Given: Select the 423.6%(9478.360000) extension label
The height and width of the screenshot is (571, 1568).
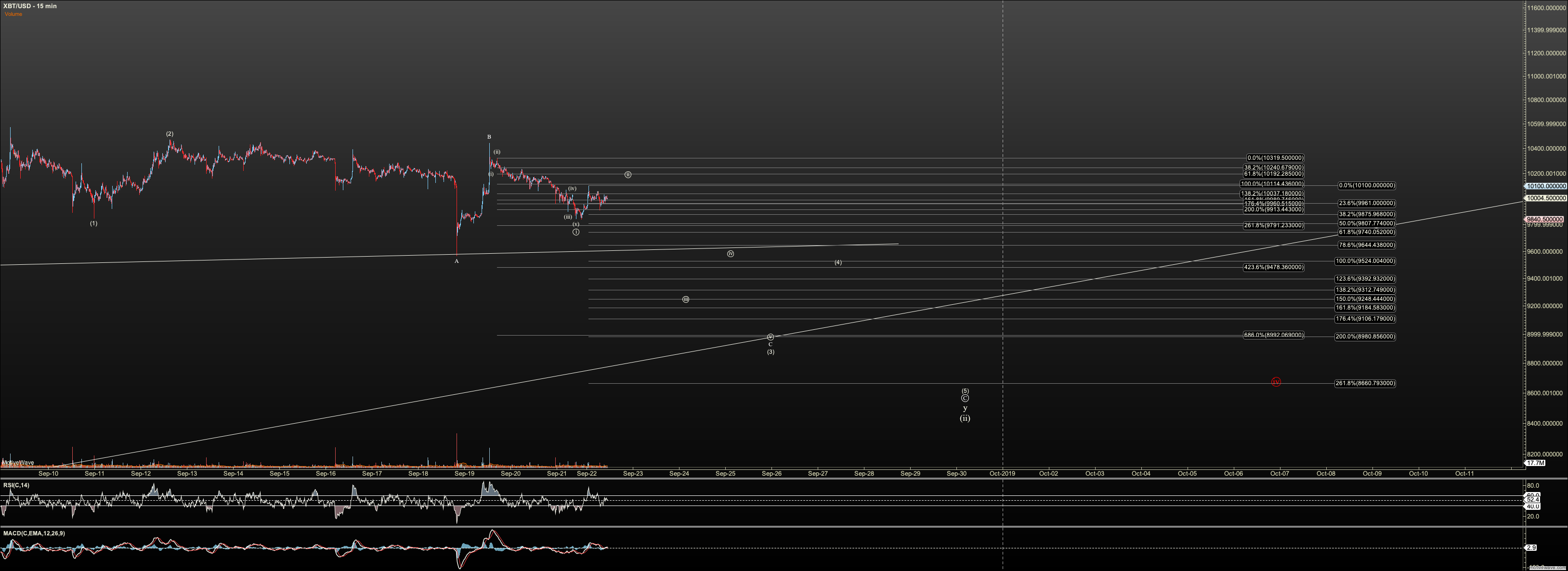Looking at the screenshot, I should 1273,267.
